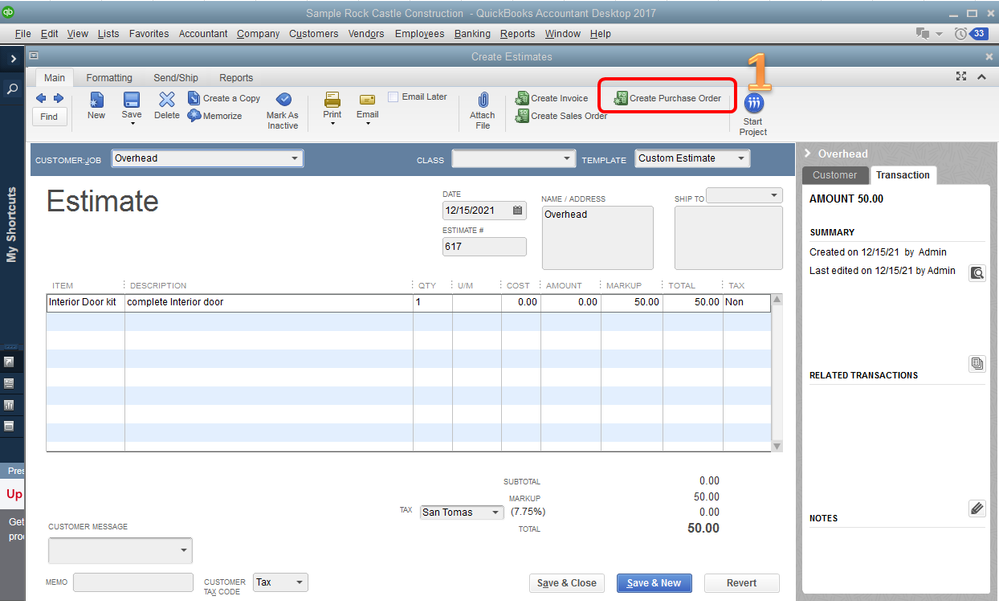Image resolution: width=999 pixels, height=601 pixels.
Task: Open the San Tomas tax dropdown
Action: pos(496,512)
